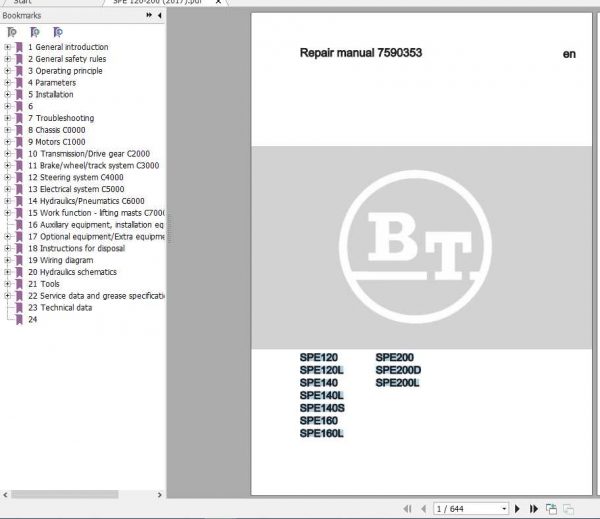Go to the first page
600x519 pixels.
click(x=407, y=509)
